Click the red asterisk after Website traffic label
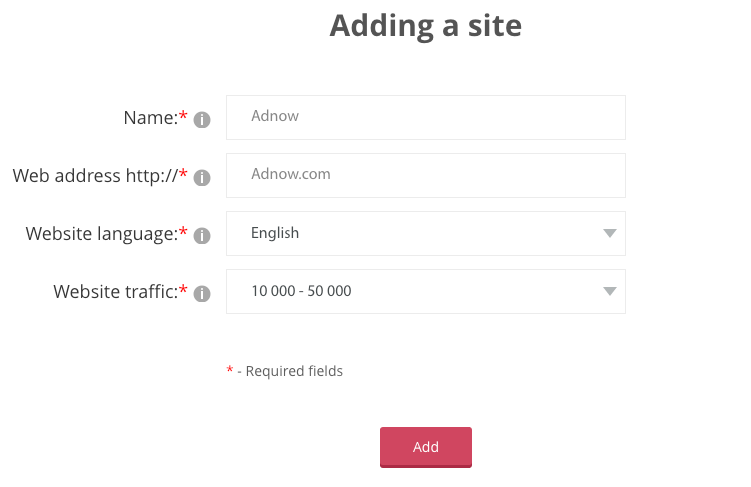 coord(183,289)
